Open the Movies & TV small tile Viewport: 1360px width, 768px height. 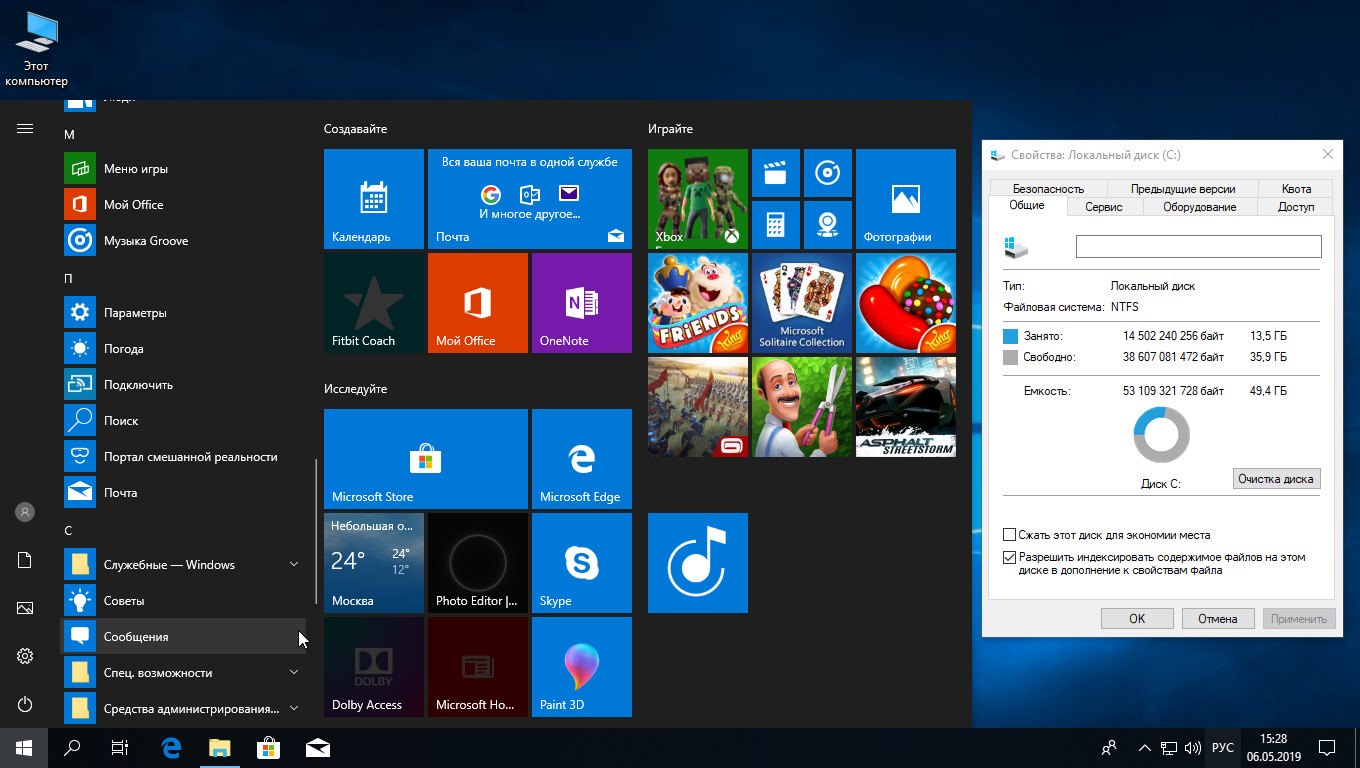[776, 173]
